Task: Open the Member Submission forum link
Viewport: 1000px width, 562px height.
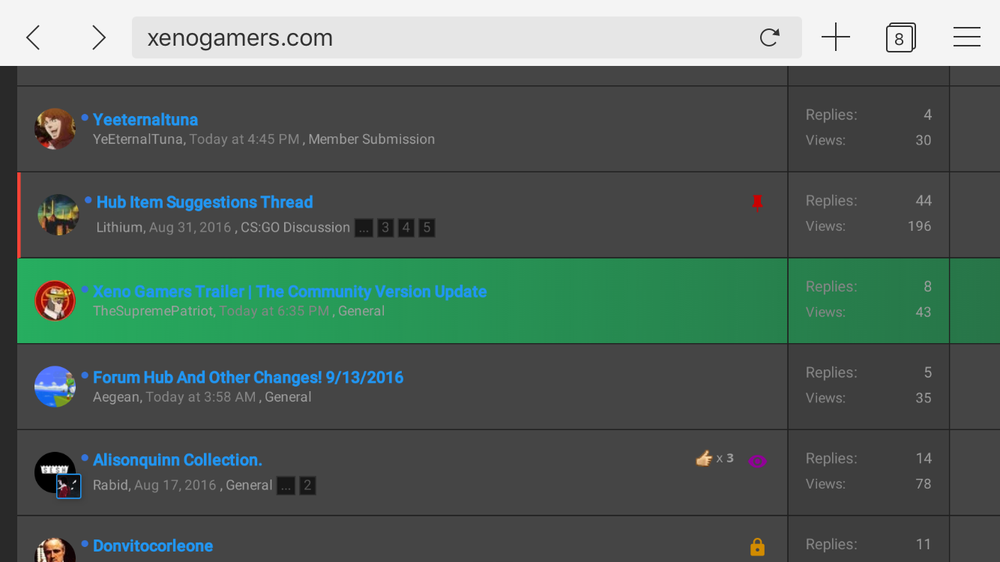Action: 371,139
